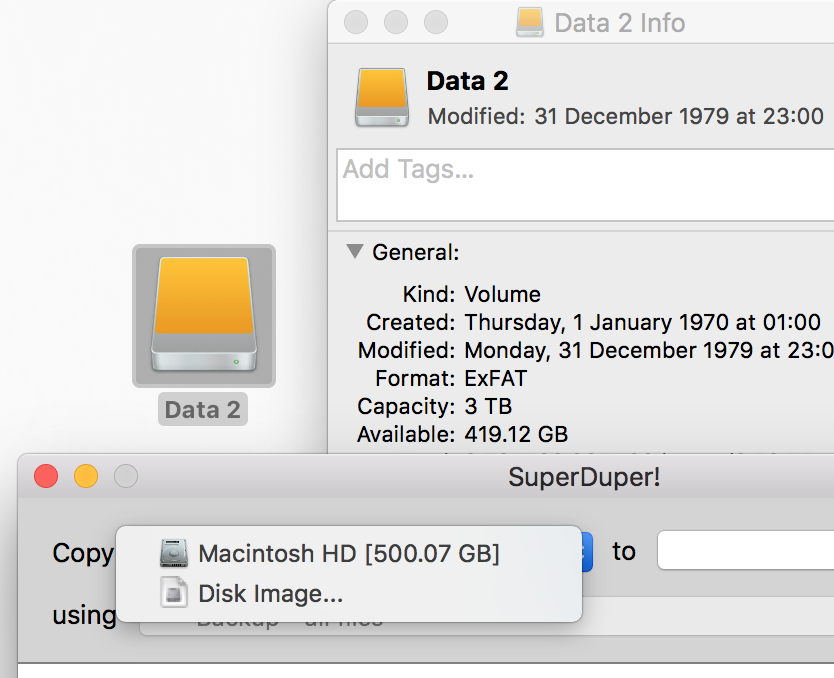Click the SuperDuper! window title

(584, 477)
